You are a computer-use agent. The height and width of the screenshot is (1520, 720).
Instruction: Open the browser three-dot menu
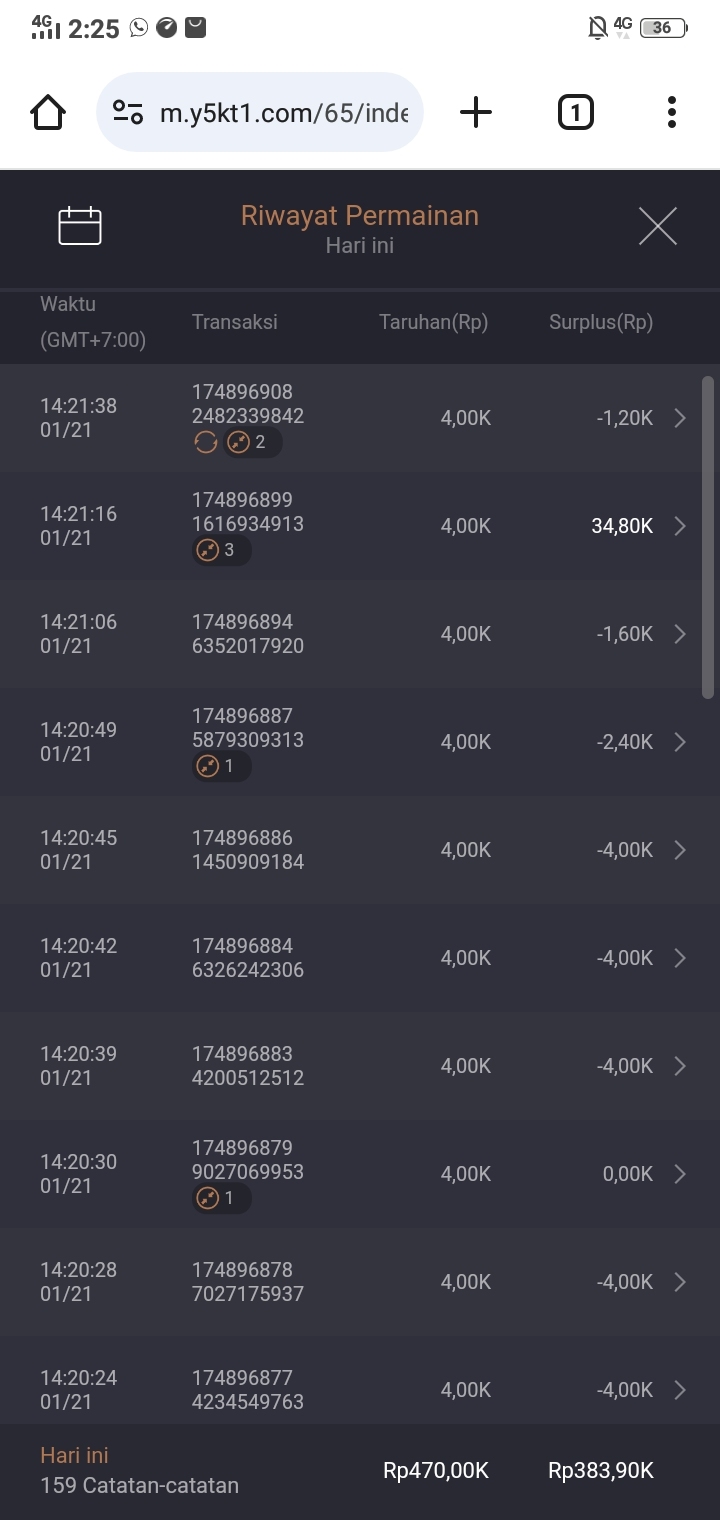tap(671, 112)
